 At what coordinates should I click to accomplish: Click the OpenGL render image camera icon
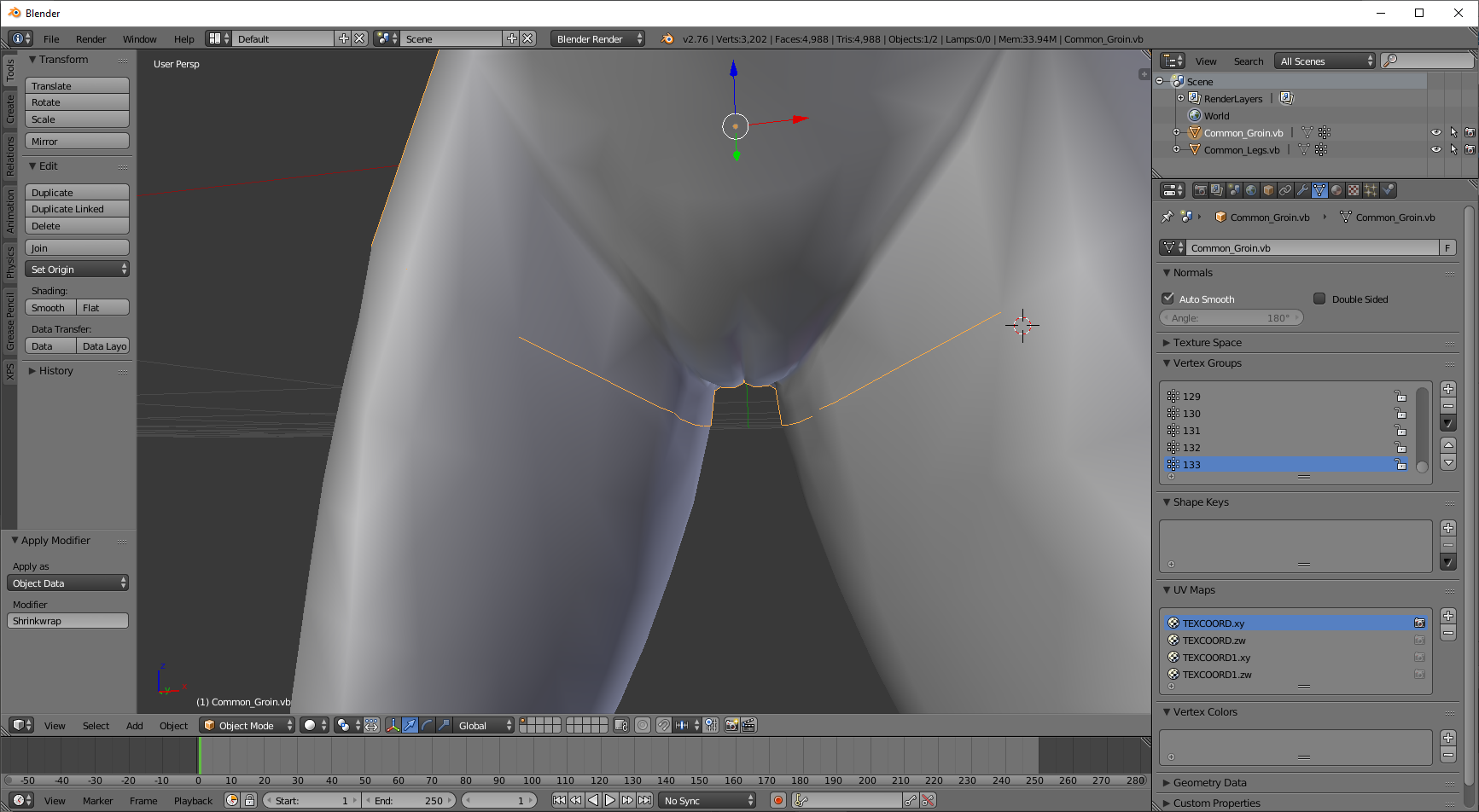731,725
